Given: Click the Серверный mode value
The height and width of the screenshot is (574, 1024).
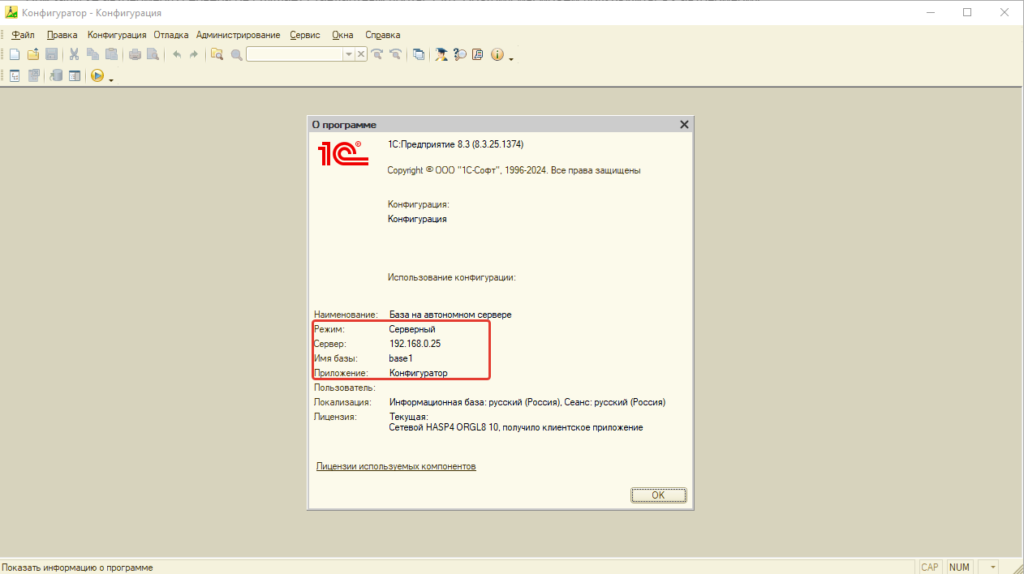Looking at the screenshot, I should 412,329.
